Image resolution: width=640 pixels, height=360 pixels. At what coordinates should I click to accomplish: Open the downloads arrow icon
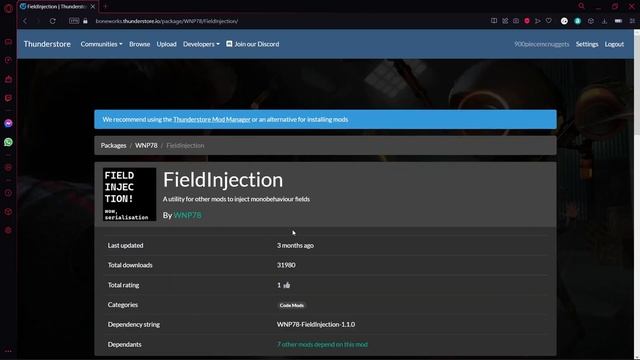[604, 21]
